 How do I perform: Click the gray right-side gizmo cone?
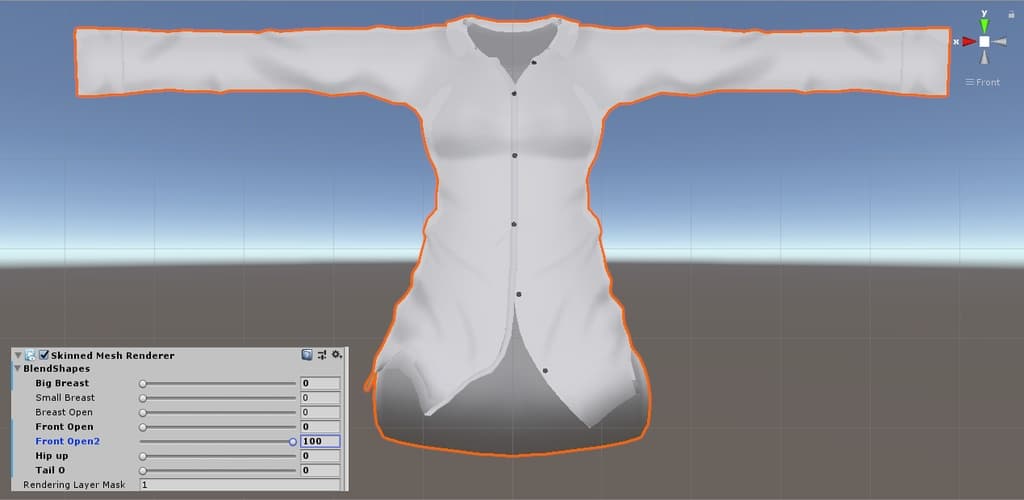coord(999,42)
